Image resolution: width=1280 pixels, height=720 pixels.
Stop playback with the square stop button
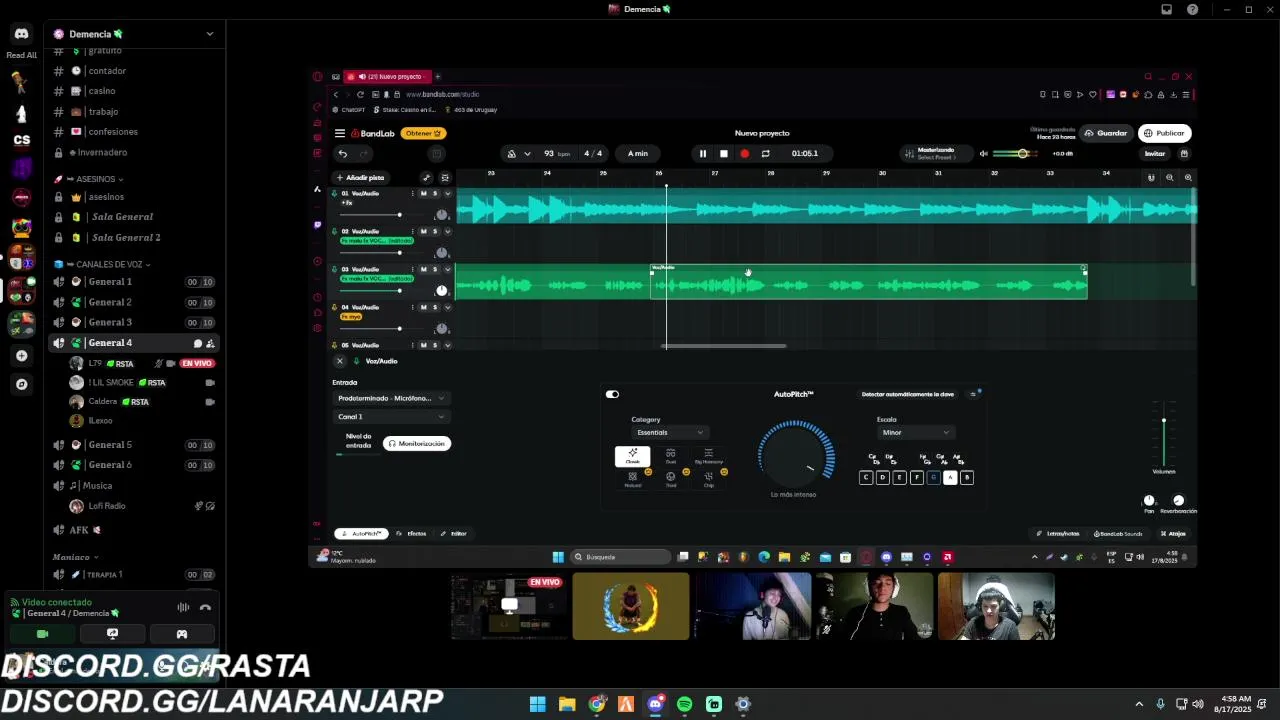click(x=724, y=154)
